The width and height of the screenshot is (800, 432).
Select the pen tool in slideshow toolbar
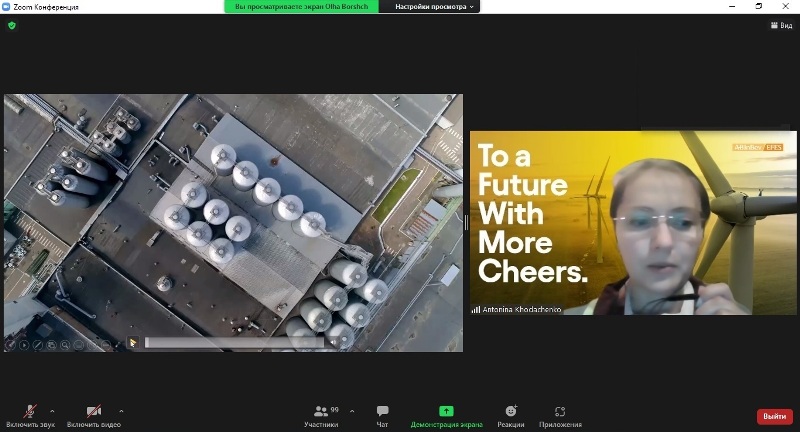click(38, 345)
